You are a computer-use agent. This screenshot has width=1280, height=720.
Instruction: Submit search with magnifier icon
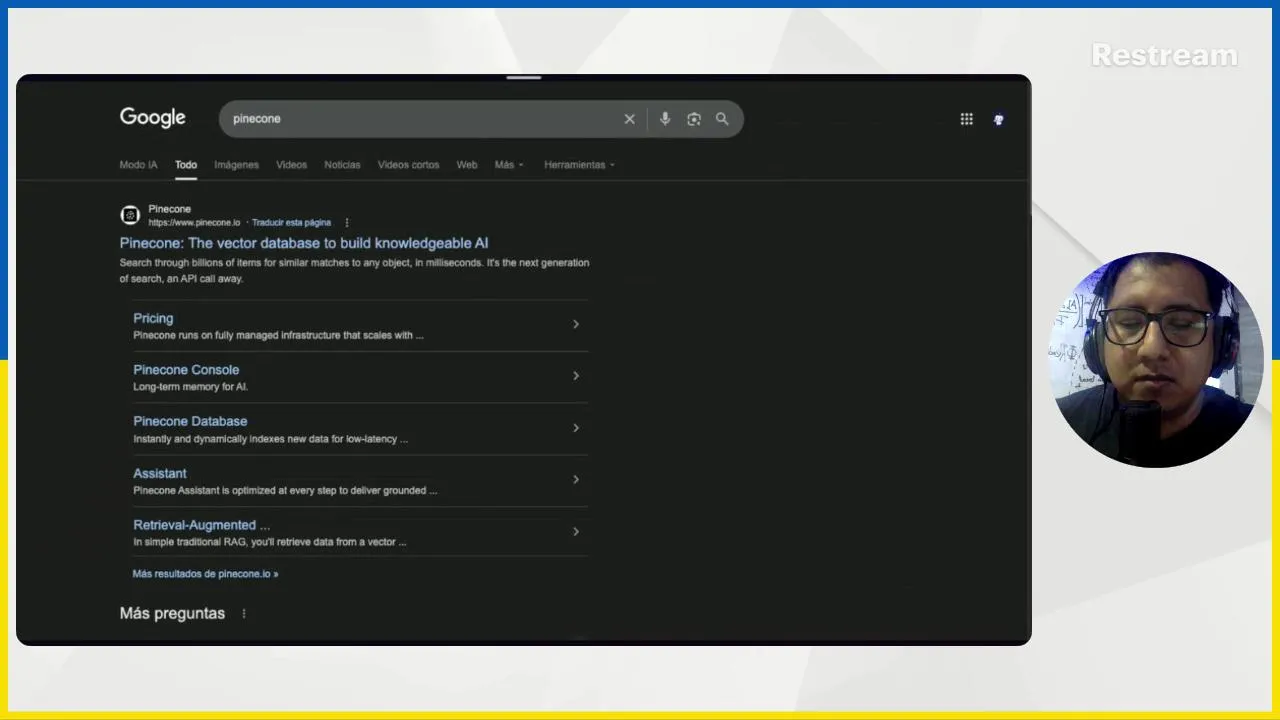tap(722, 119)
